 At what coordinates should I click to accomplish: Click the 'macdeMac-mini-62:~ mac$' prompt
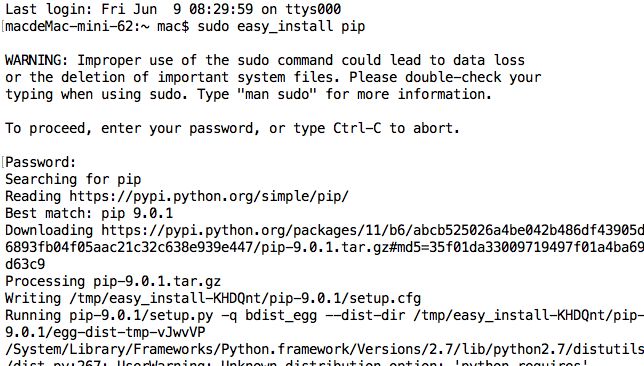point(97,27)
